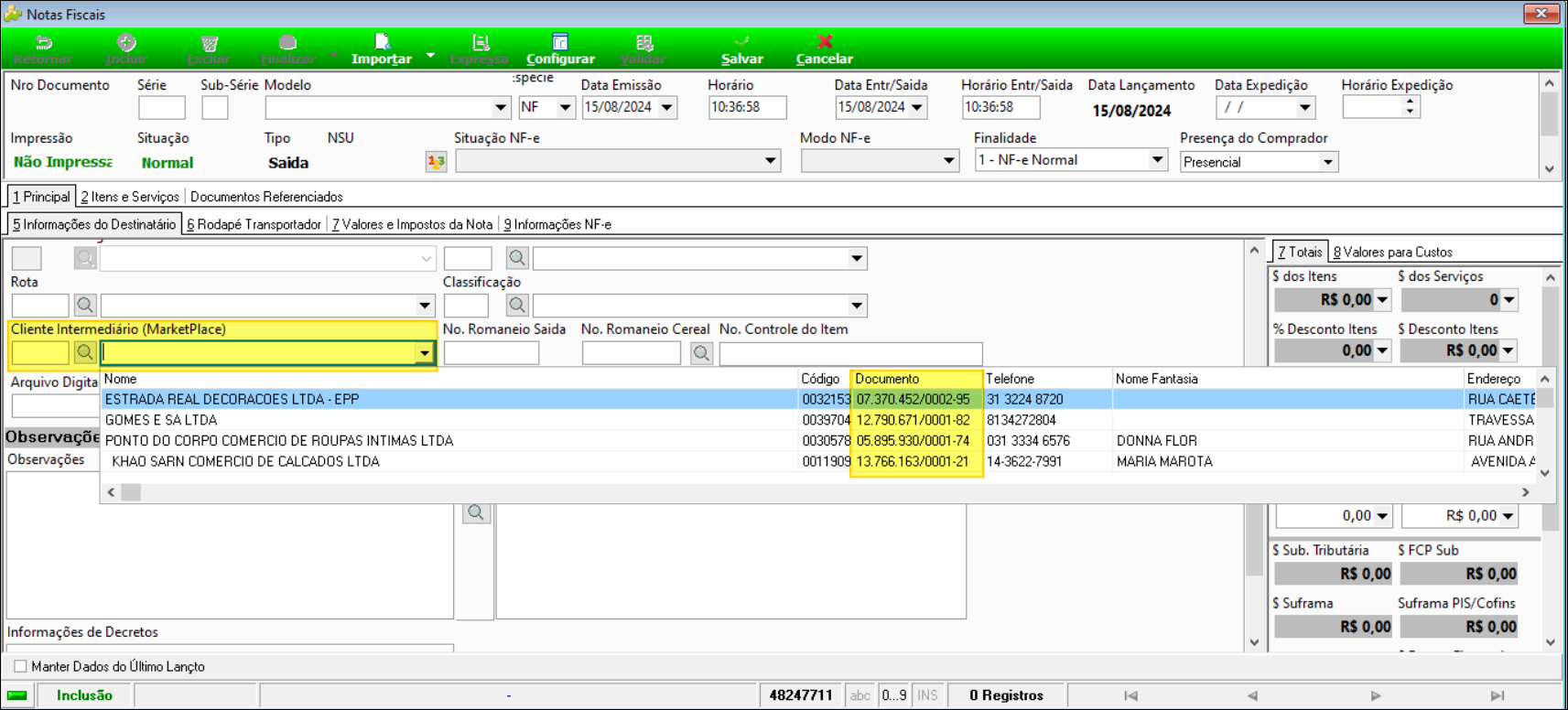Open the $ Desconto Itens value dropdown
The image size is (1568, 710).
pyautogui.click(x=1509, y=350)
